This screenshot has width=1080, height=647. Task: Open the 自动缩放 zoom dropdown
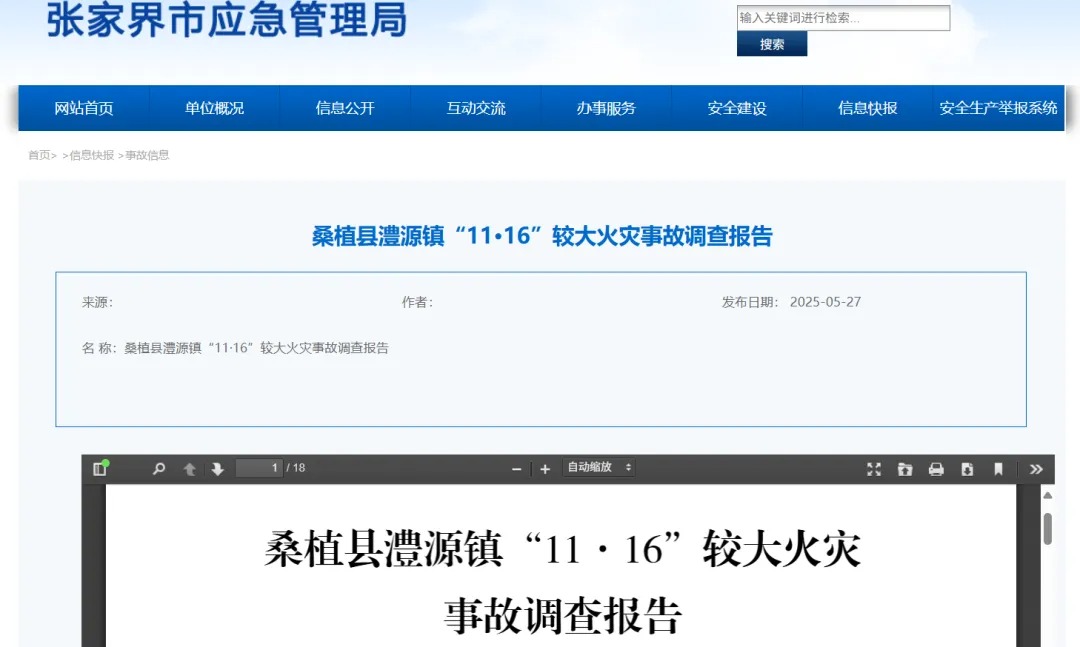pyautogui.click(x=599, y=467)
